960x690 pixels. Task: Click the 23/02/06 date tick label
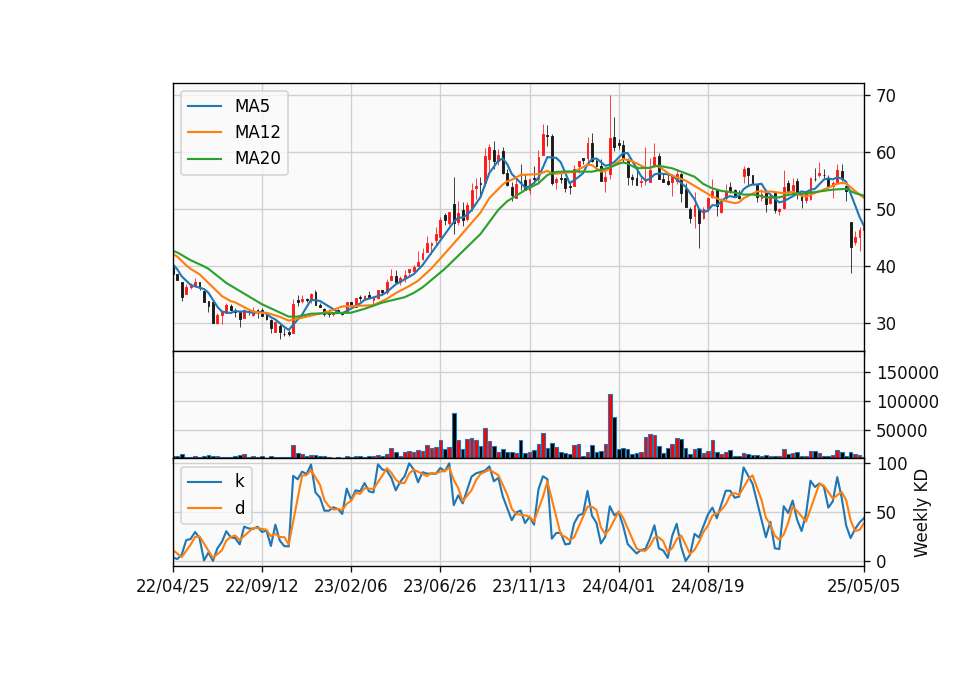(351, 586)
